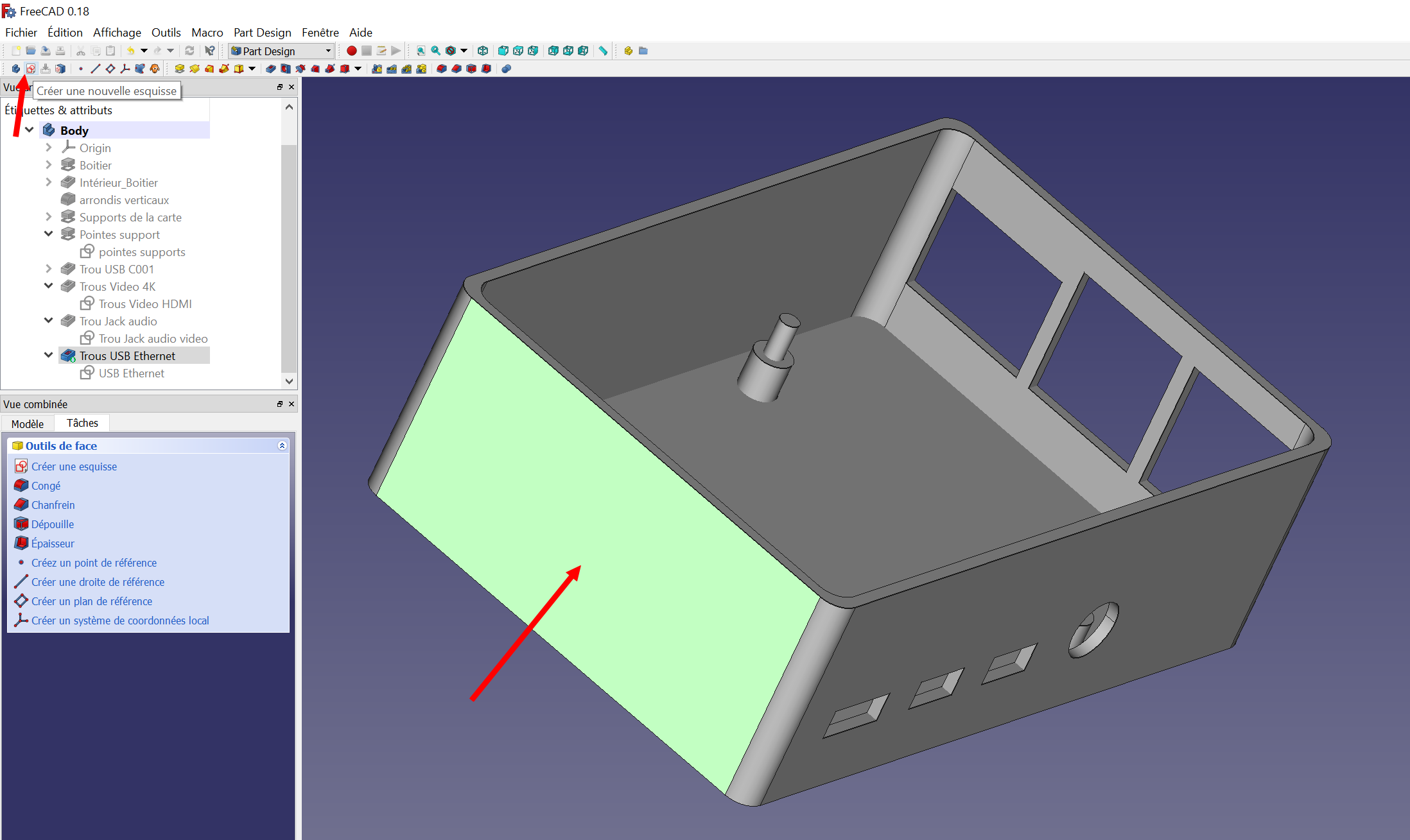Collapse the Trous USB Ethernet node

tap(49, 356)
